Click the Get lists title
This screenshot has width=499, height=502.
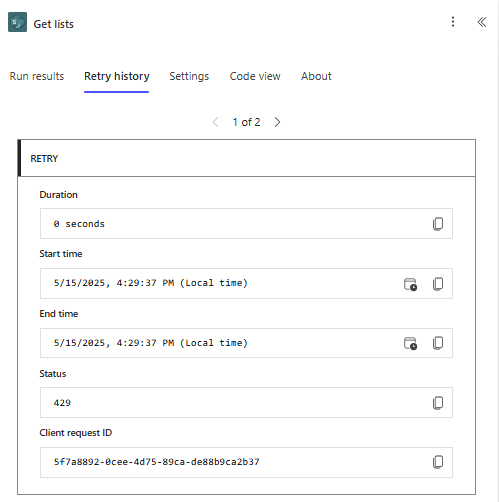pos(54,24)
